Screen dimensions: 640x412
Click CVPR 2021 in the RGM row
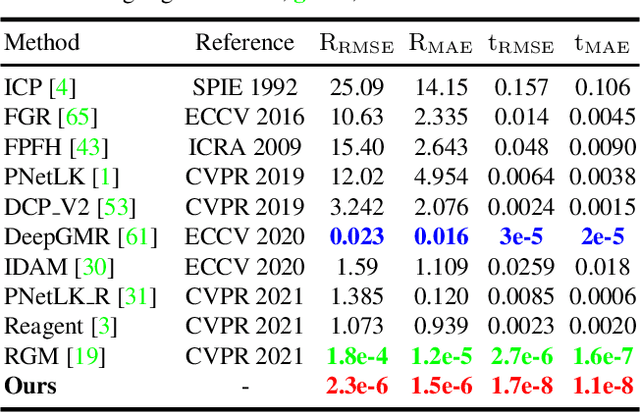[245, 356]
